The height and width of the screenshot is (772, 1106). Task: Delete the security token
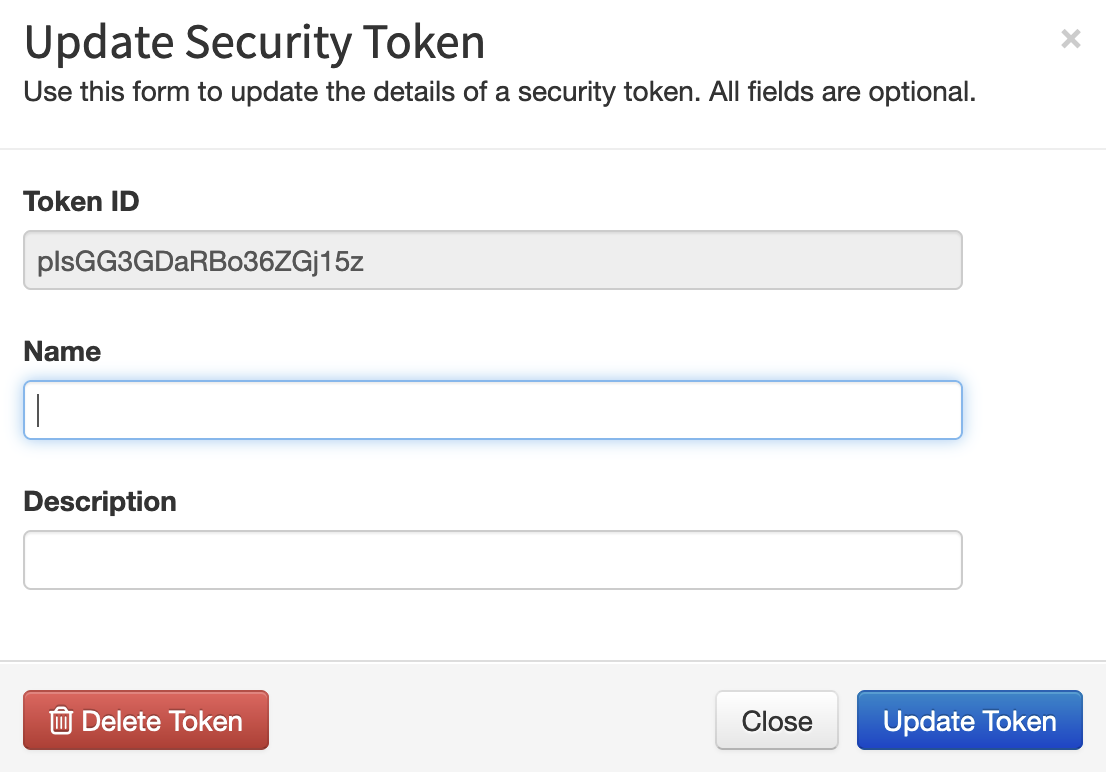pyautogui.click(x=146, y=720)
